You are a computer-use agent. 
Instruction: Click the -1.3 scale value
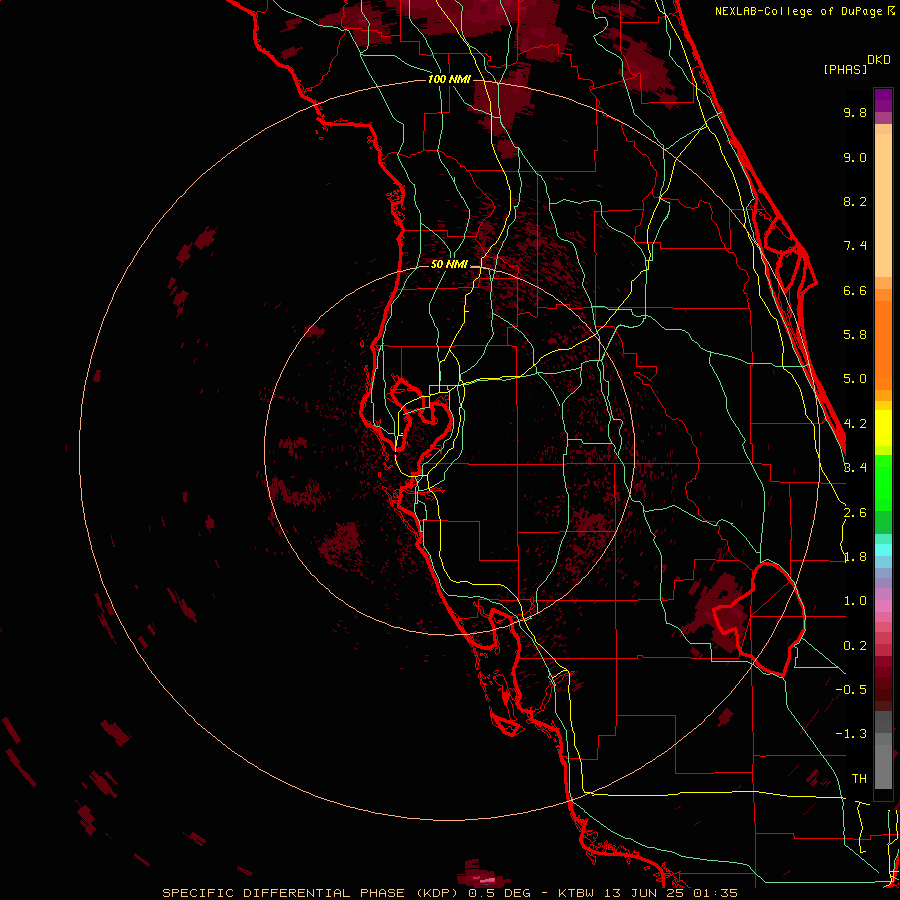(x=851, y=734)
